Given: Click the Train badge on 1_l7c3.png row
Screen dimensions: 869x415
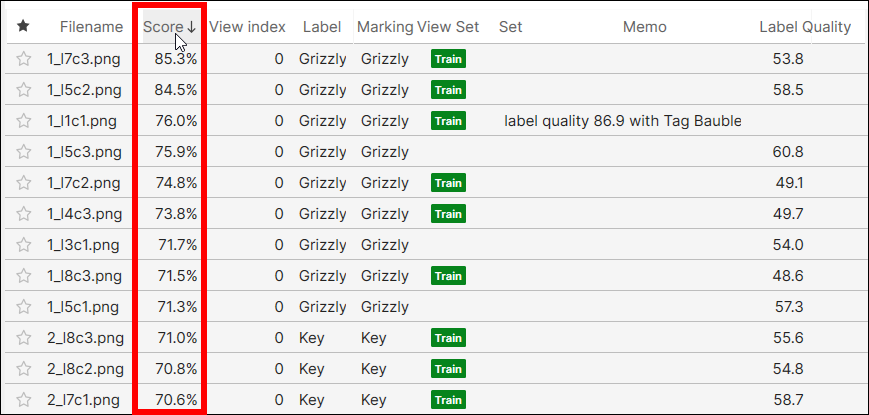Looking at the screenshot, I should pos(448,59).
